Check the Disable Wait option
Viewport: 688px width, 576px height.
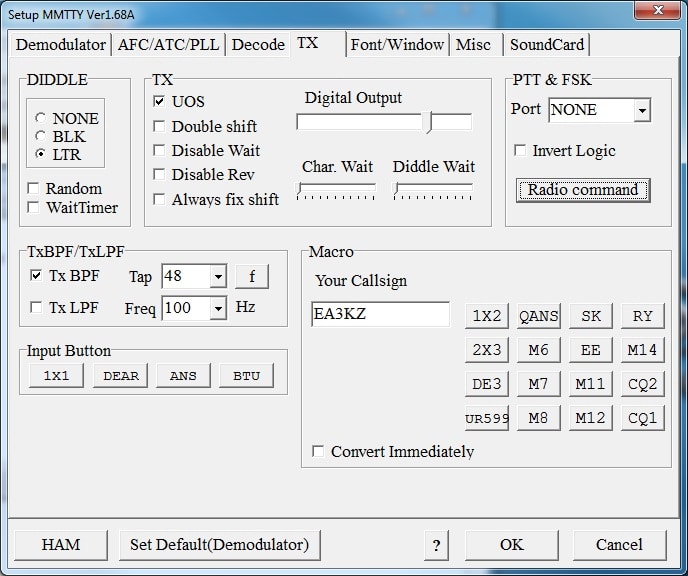point(159,150)
